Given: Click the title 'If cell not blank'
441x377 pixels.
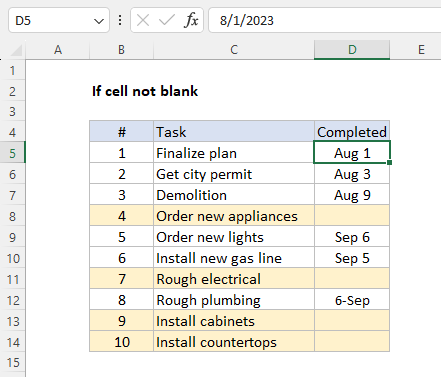Looking at the screenshot, I should tap(145, 91).
